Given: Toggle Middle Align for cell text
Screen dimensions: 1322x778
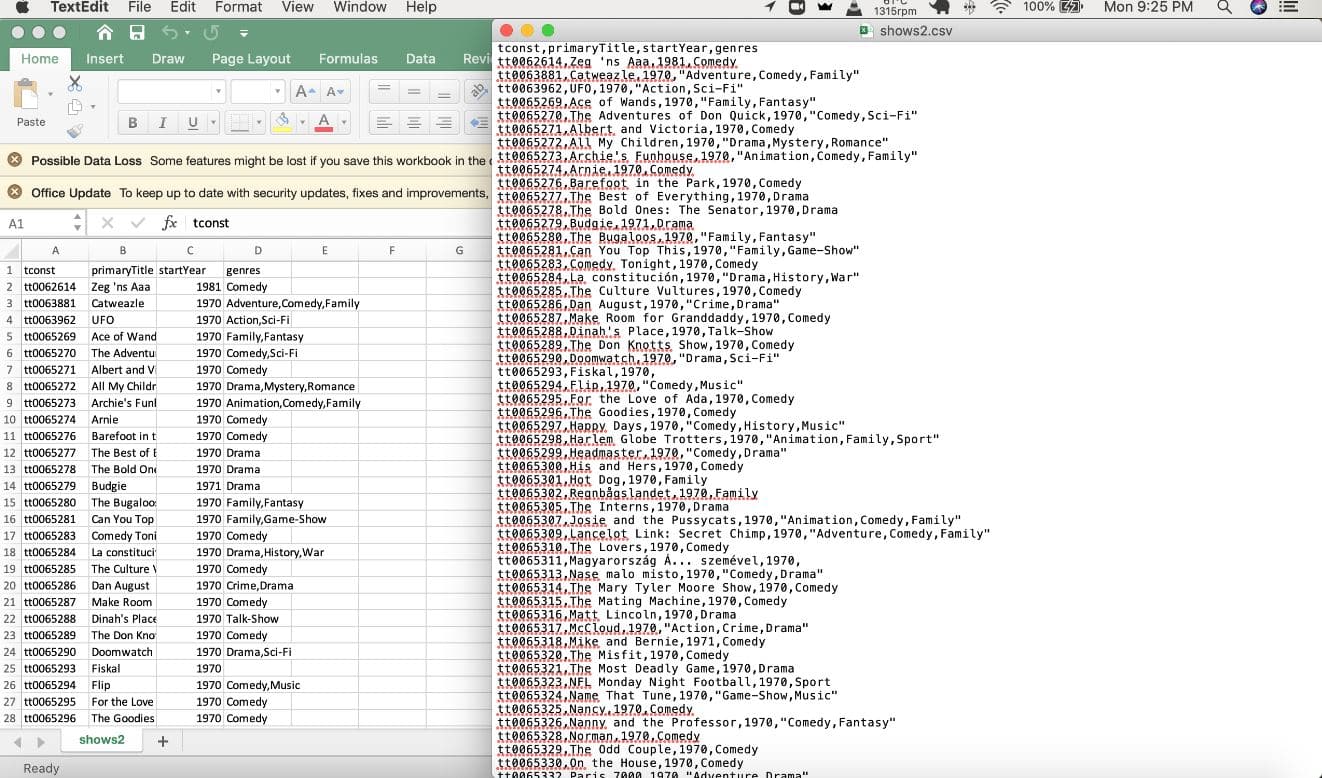Looking at the screenshot, I should coord(413,91).
